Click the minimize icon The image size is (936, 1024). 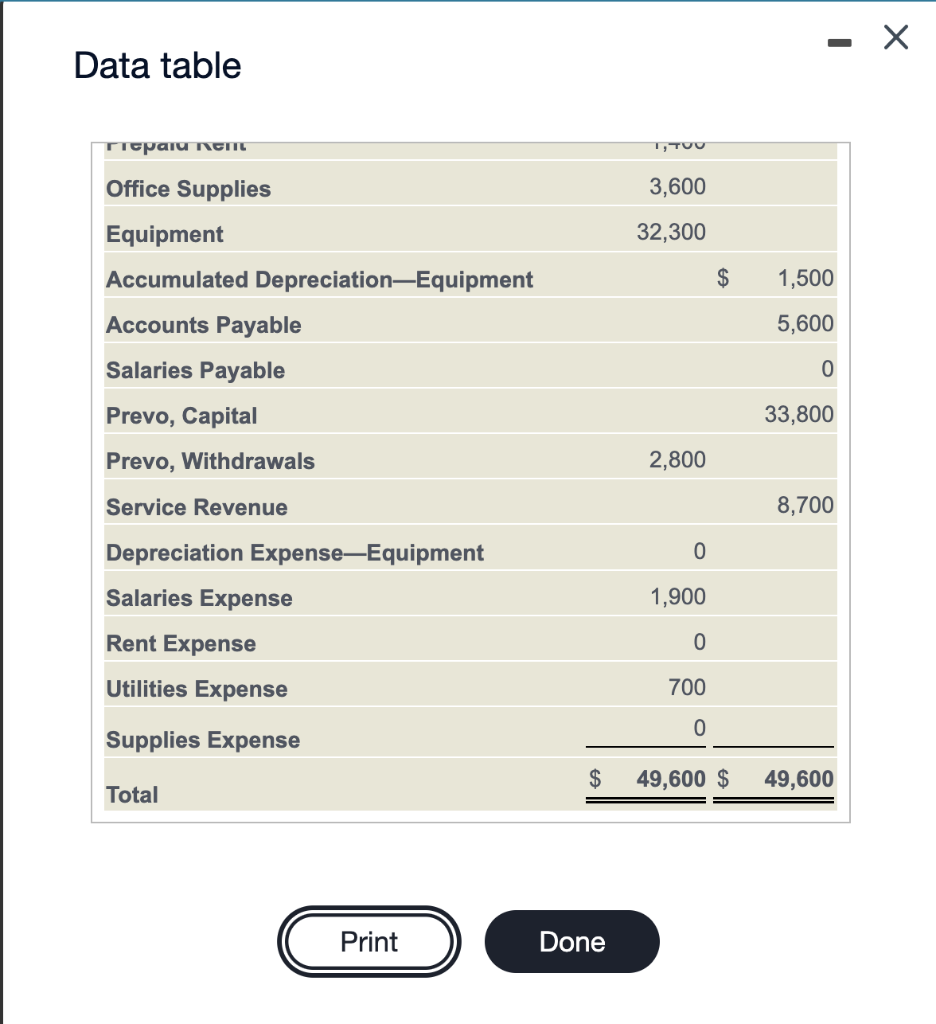[838, 40]
